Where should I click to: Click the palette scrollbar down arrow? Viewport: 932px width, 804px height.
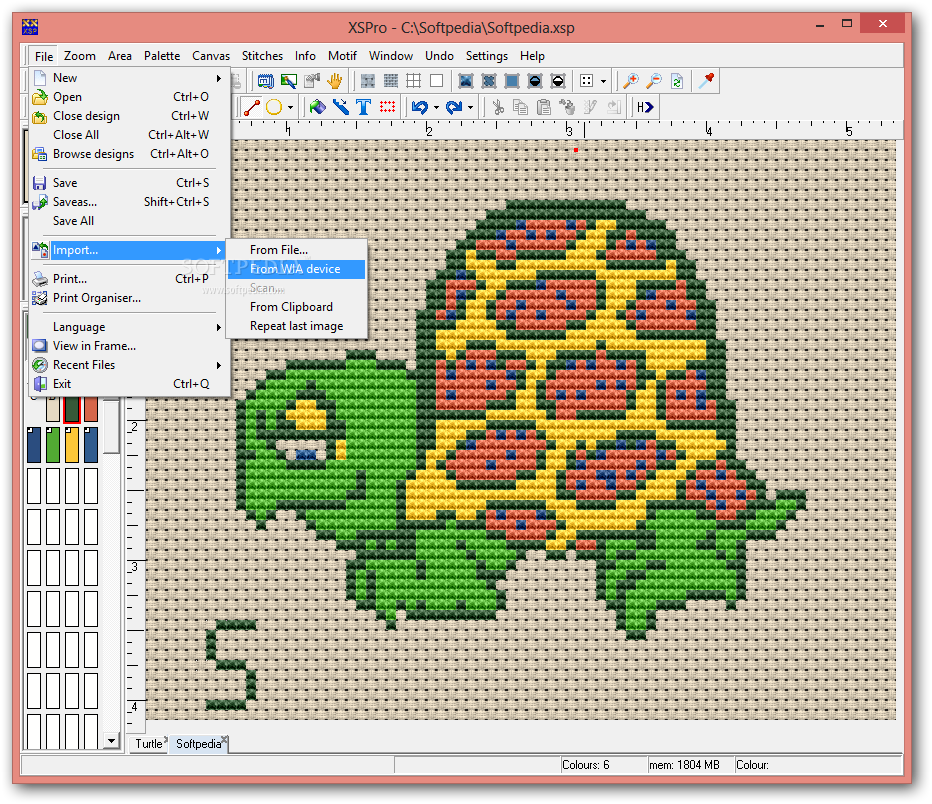(111, 740)
